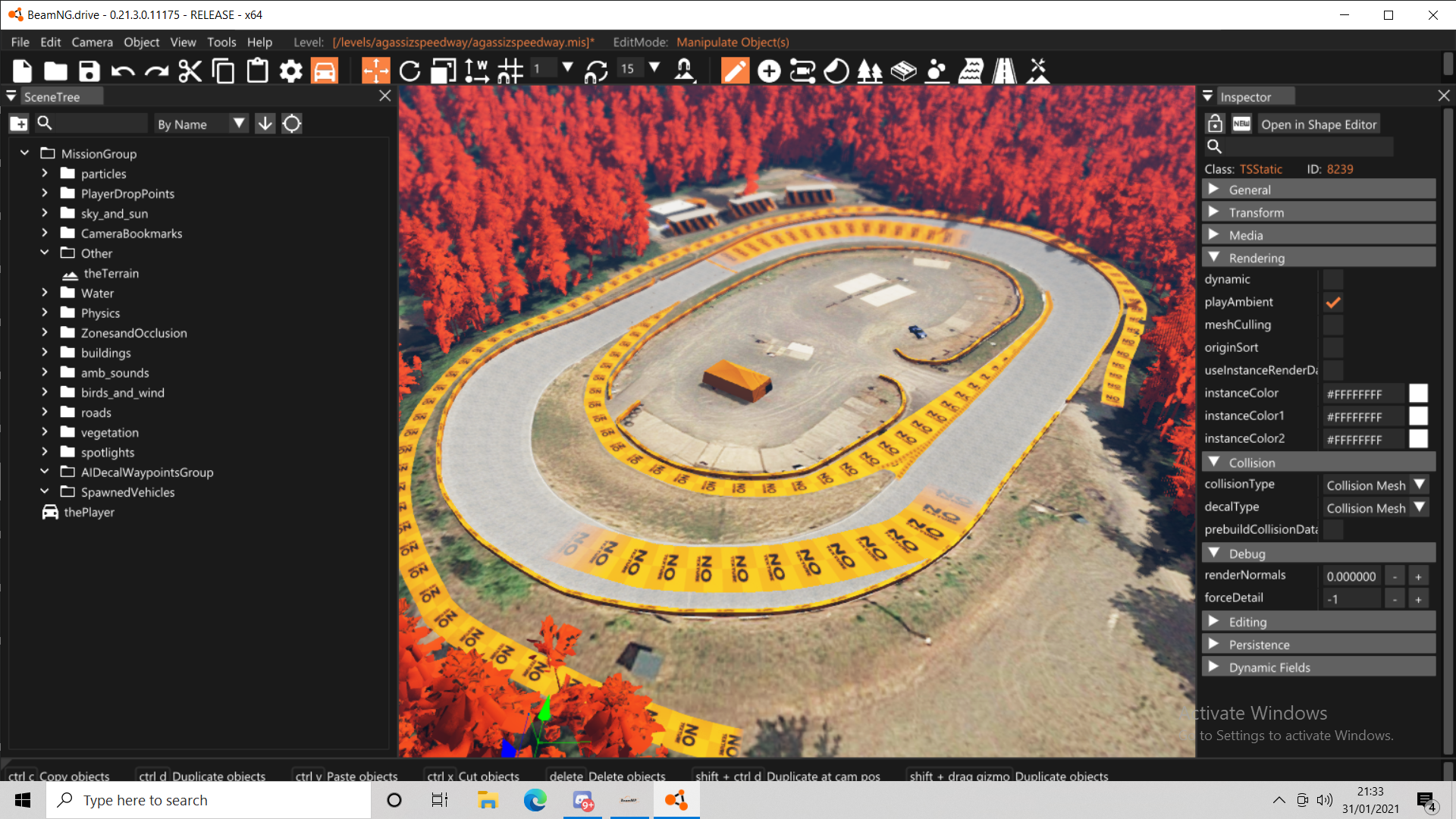
Task: Expand the sky_and_sun folder
Action: [x=45, y=213]
